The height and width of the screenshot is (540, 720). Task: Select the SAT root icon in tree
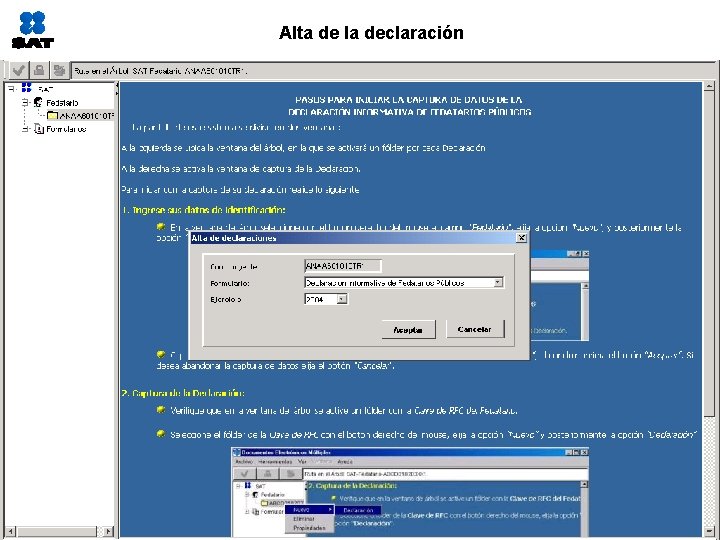click(27, 88)
